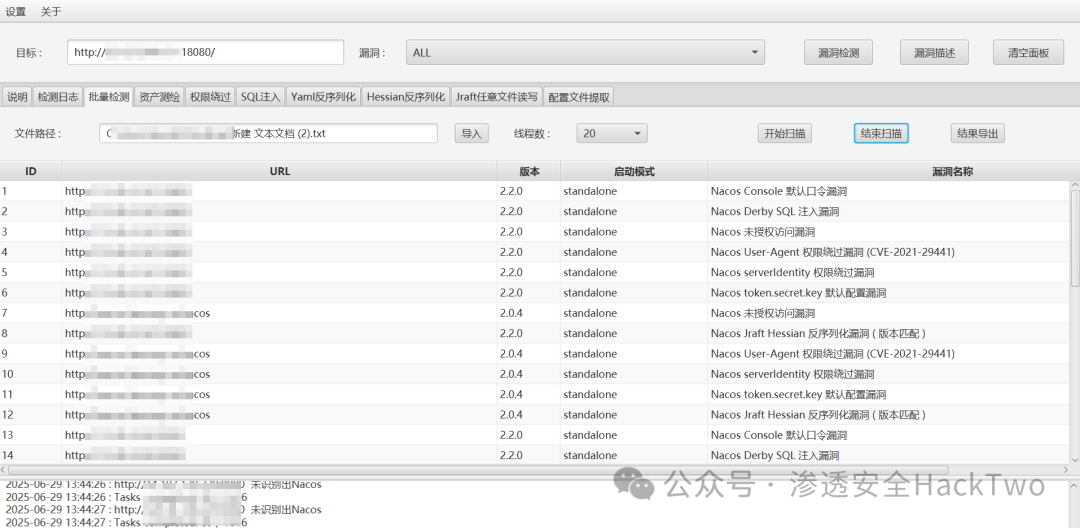Switch to Jraft任意文件读写 tab
The height and width of the screenshot is (528, 1080).
coord(497,97)
